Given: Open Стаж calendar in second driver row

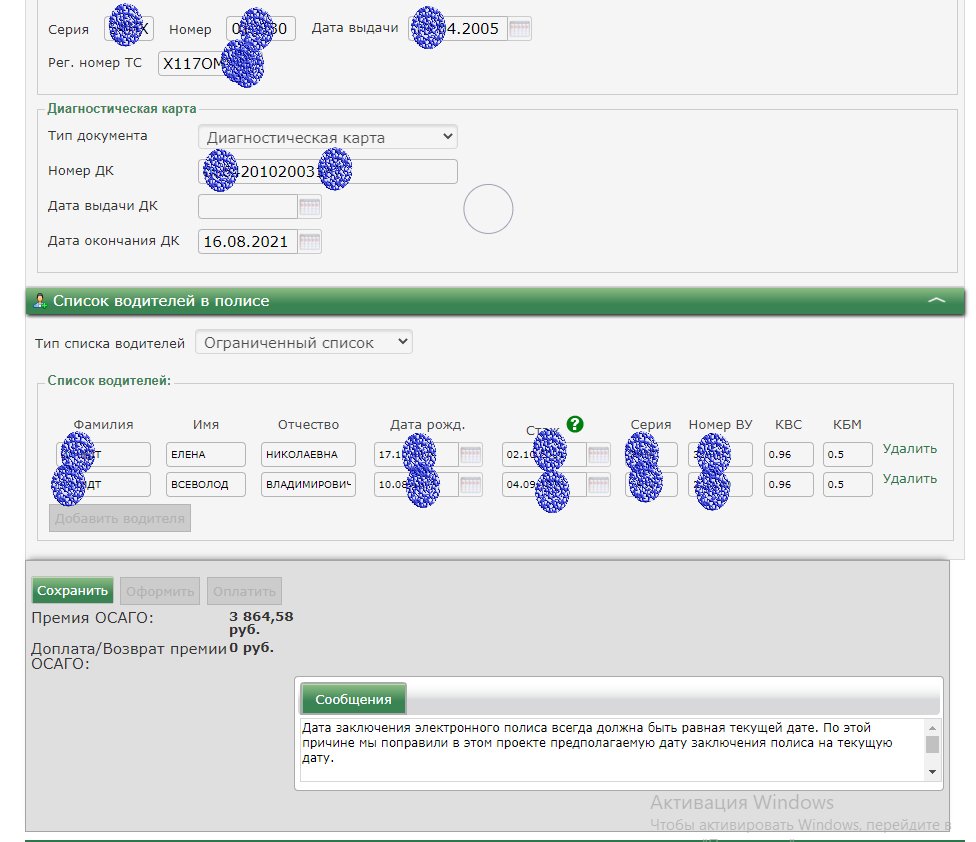Looking at the screenshot, I should click(598, 485).
